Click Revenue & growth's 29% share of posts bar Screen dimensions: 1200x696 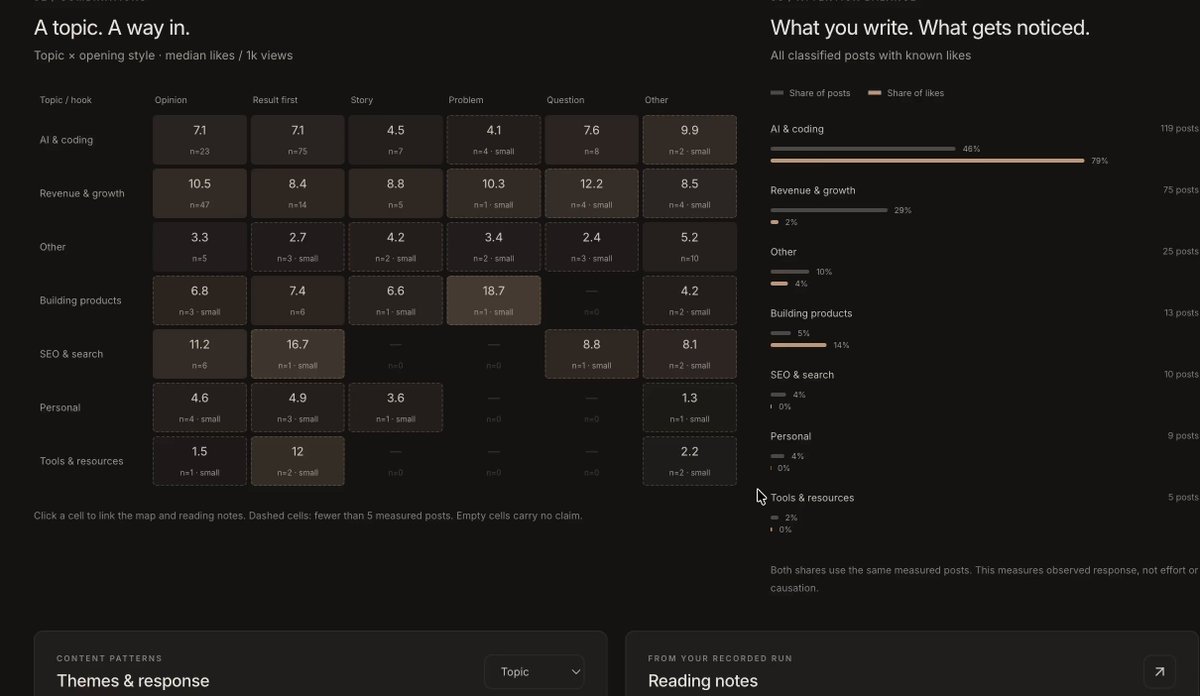click(829, 210)
